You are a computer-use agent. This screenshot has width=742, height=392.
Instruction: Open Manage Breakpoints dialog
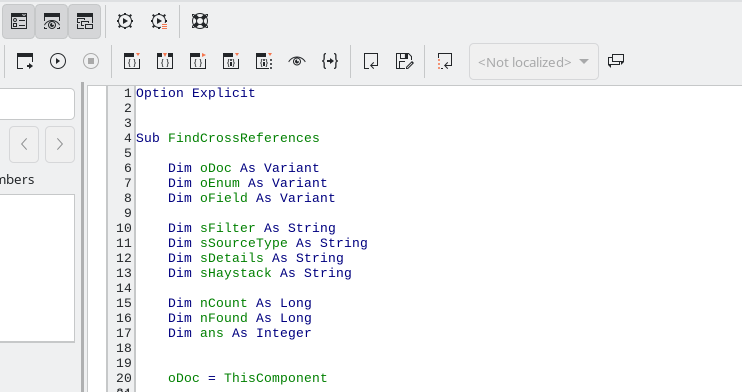coord(264,62)
